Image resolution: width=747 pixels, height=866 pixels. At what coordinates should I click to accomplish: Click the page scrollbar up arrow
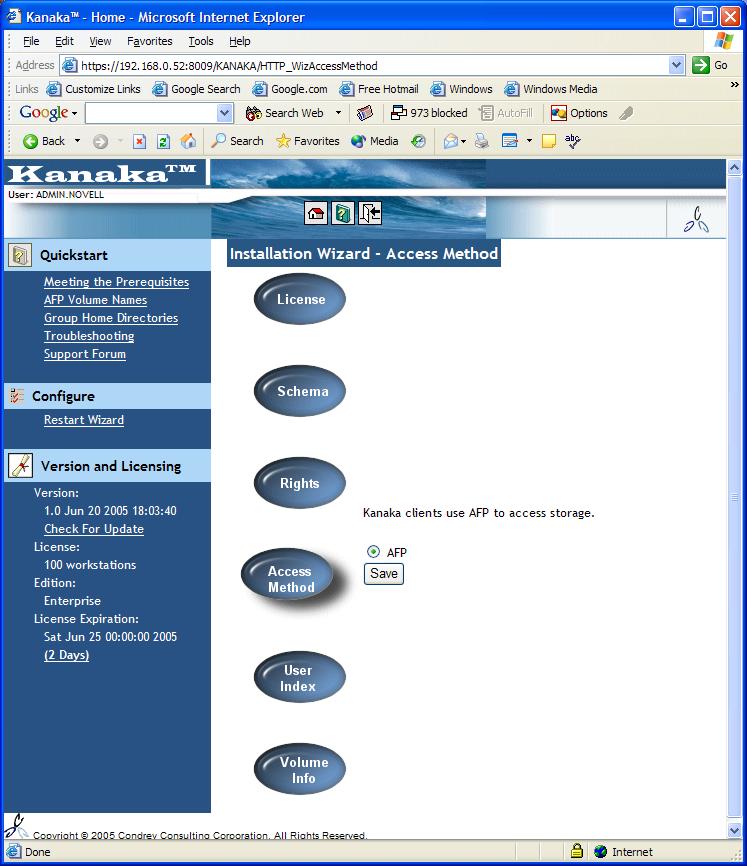click(734, 167)
